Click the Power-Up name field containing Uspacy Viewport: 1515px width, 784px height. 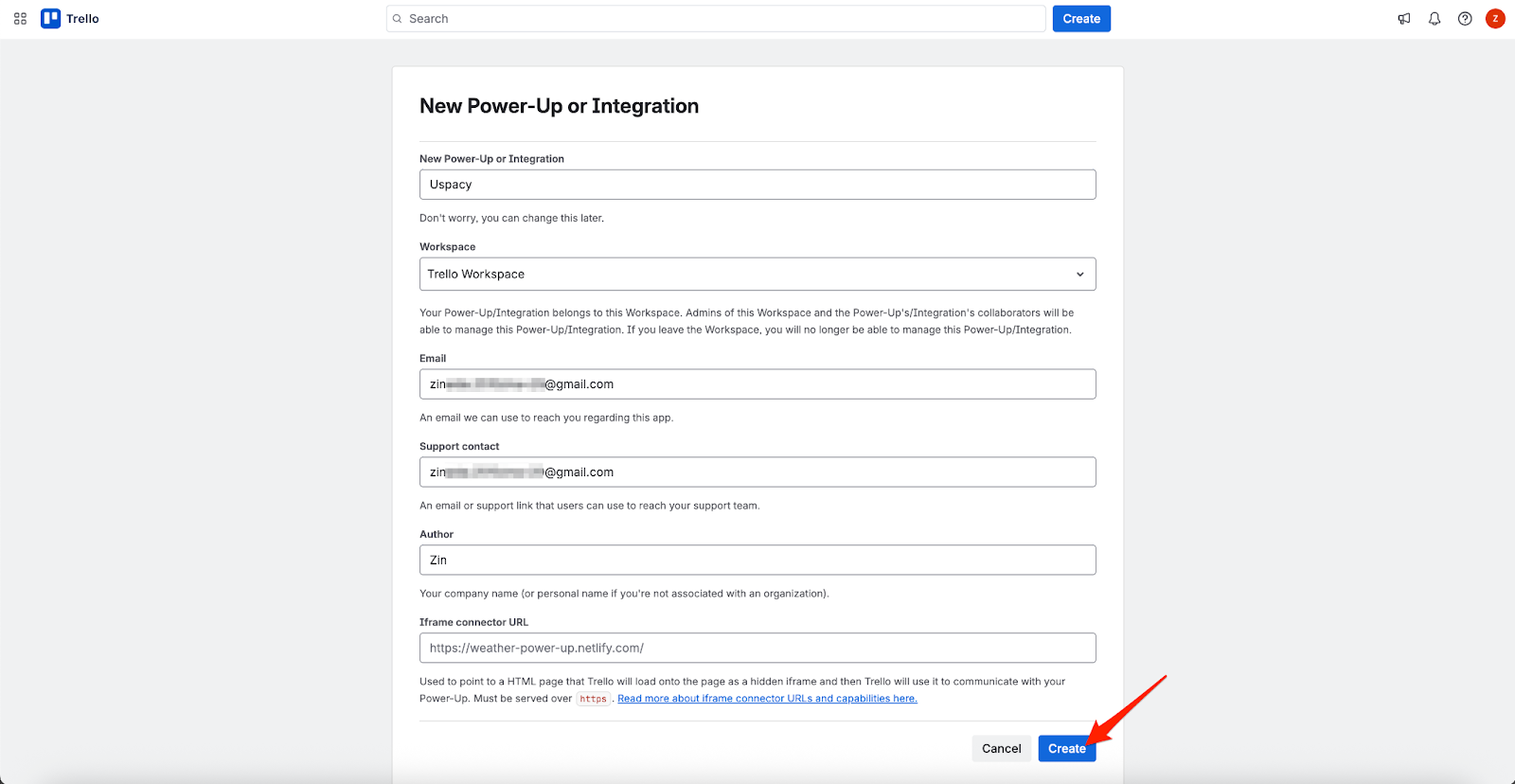click(x=757, y=185)
